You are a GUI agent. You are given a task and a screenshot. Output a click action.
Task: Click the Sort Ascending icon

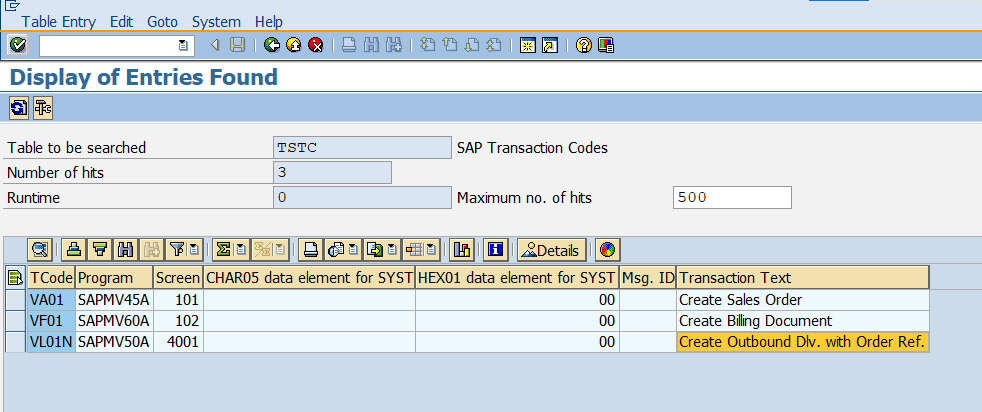tap(74, 250)
